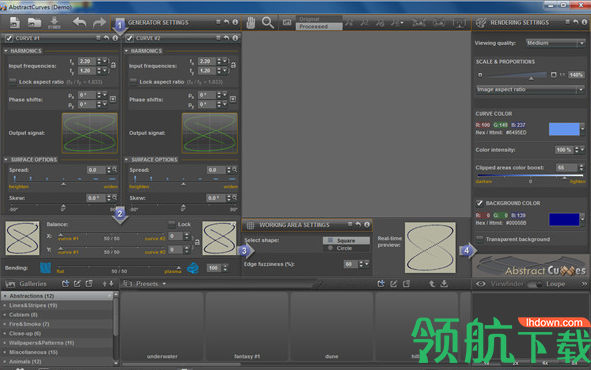Screen dimensions: 591x370
Task: Click the Bending value field showing 100
Action: point(214,268)
